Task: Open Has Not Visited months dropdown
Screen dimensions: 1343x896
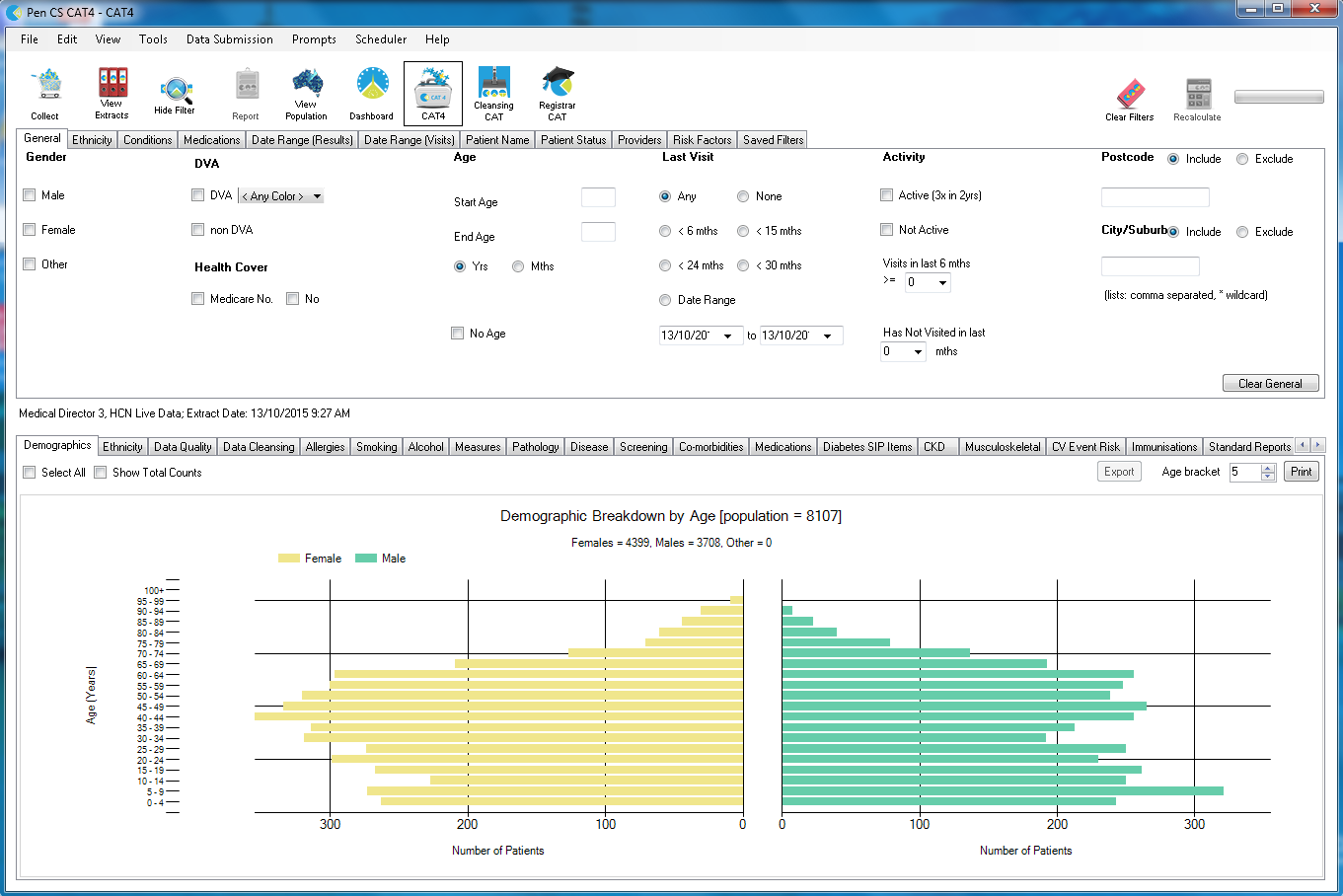Action: [x=903, y=351]
